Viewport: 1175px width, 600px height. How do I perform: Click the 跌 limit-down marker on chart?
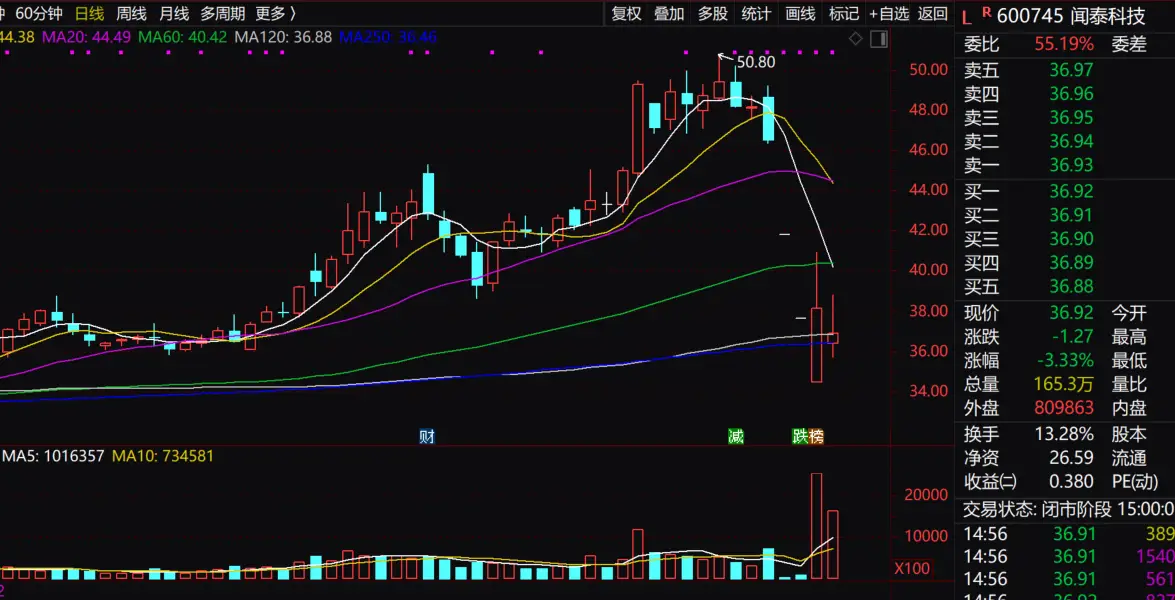pyautogui.click(x=800, y=436)
